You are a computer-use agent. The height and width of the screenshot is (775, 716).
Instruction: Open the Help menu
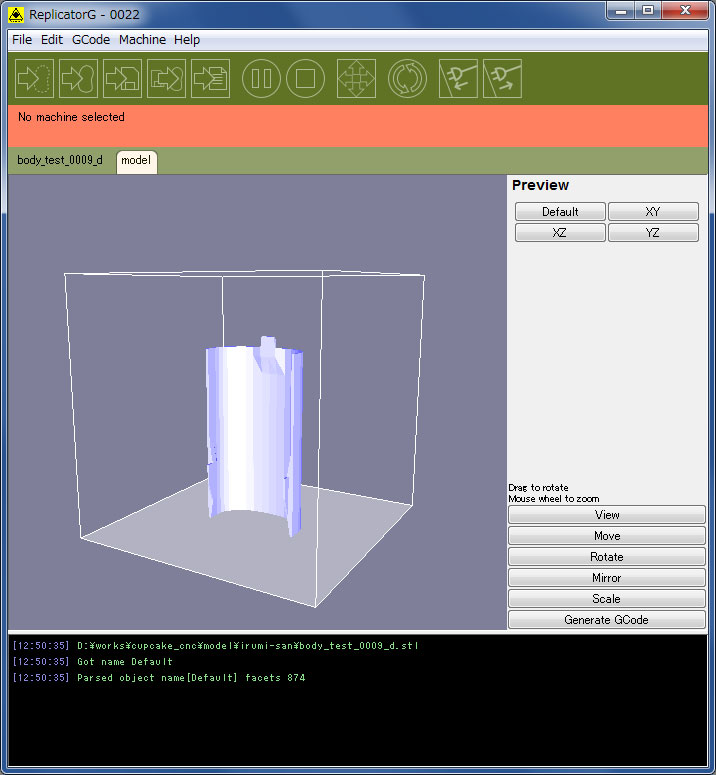(187, 40)
